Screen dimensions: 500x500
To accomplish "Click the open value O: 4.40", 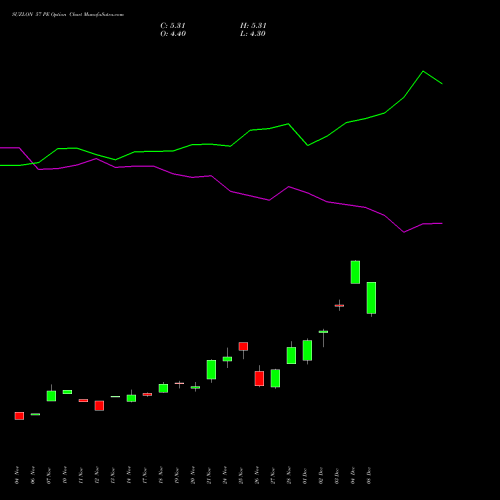I will tap(173, 34).
